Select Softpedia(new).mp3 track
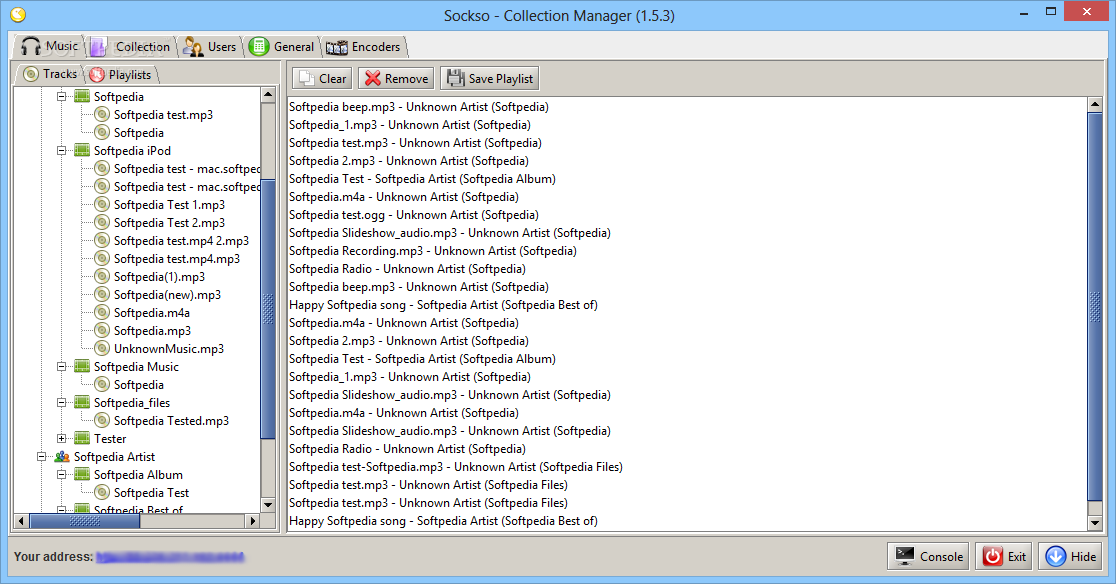Screen dimensions: 1116x584 [x=167, y=294]
